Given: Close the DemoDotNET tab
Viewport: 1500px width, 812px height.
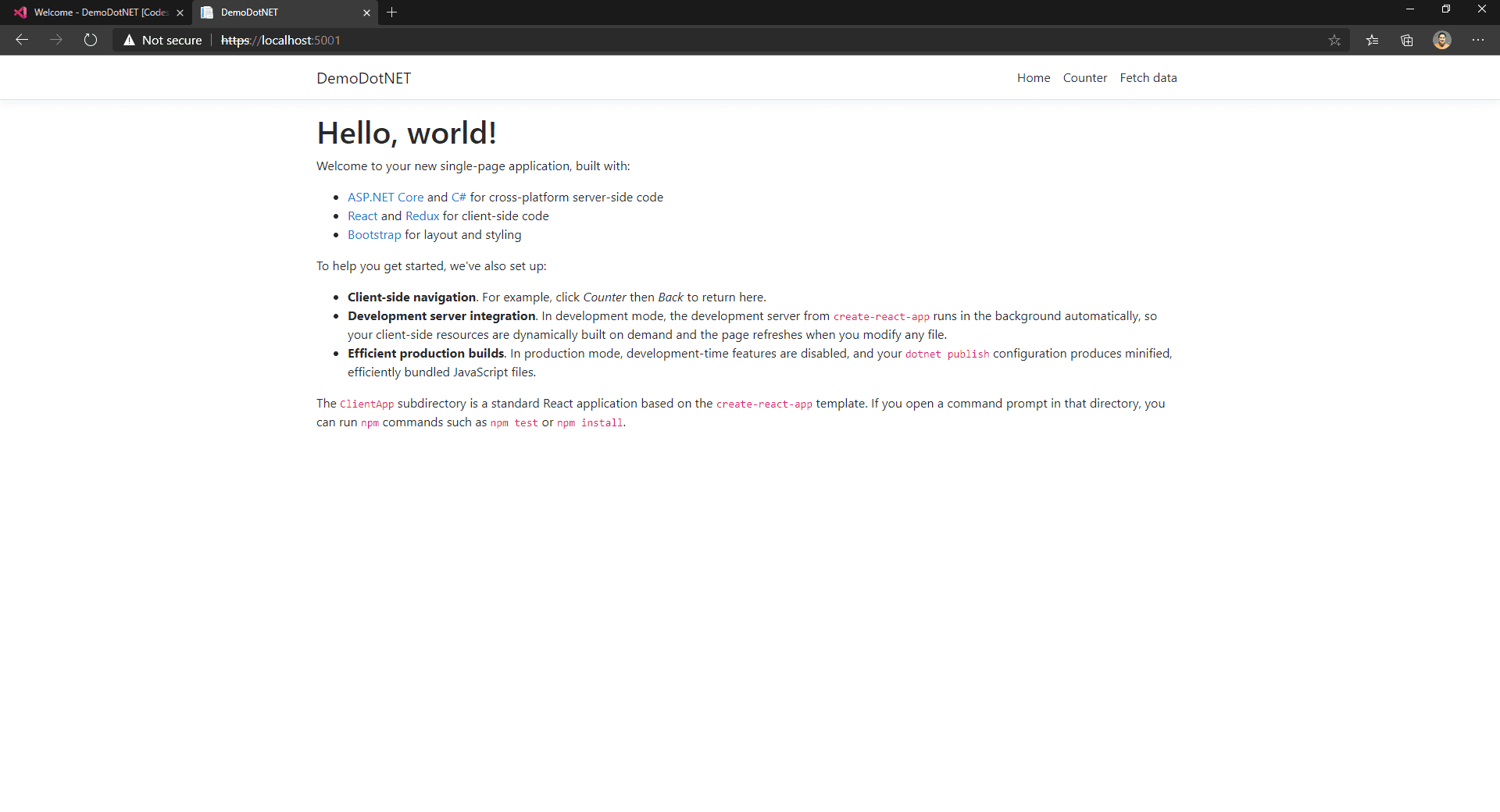Looking at the screenshot, I should [367, 12].
